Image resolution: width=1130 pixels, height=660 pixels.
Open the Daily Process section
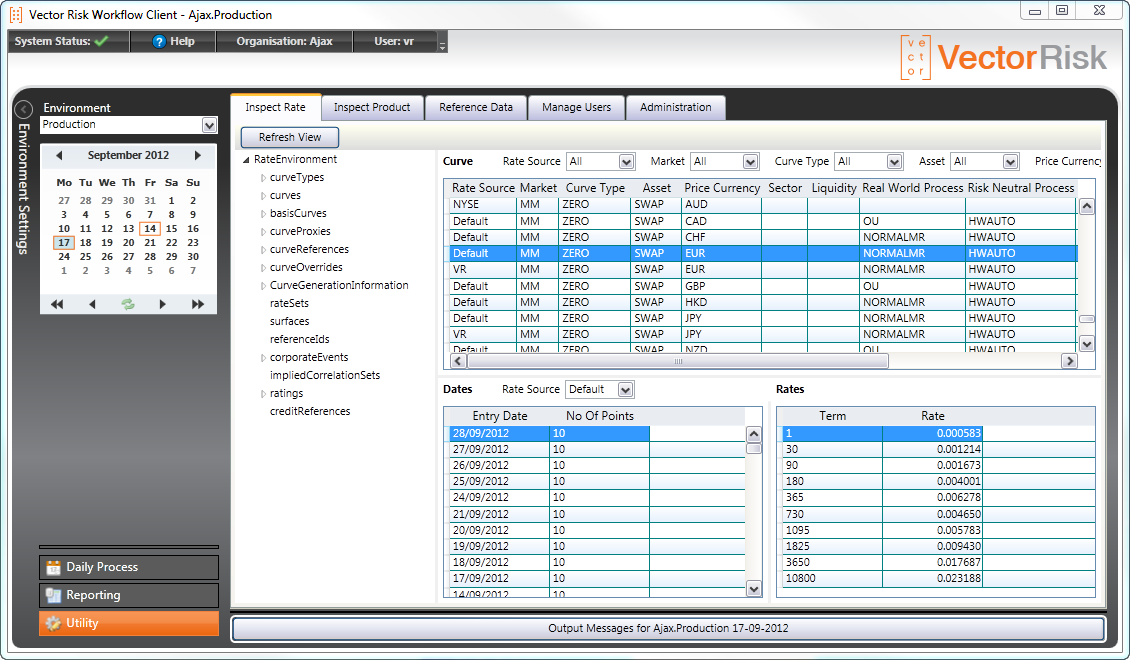coord(129,567)
